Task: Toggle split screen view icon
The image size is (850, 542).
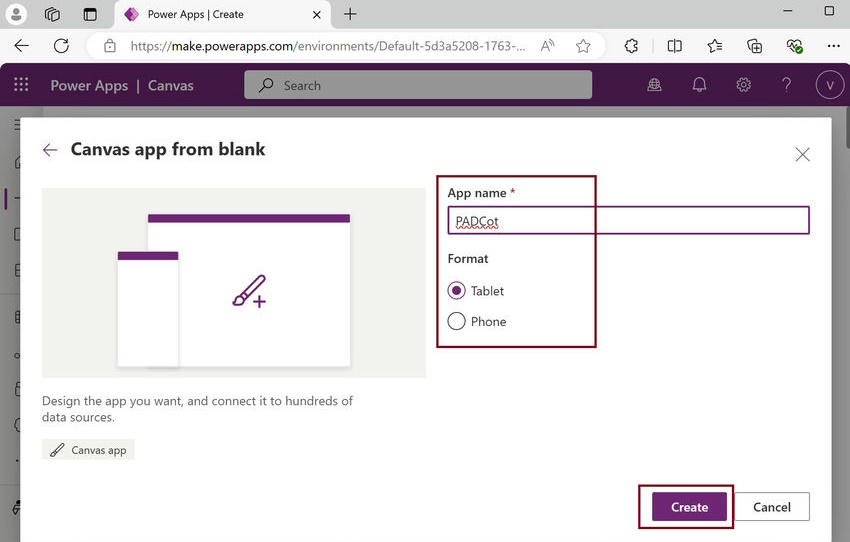Action: (675, 46)
